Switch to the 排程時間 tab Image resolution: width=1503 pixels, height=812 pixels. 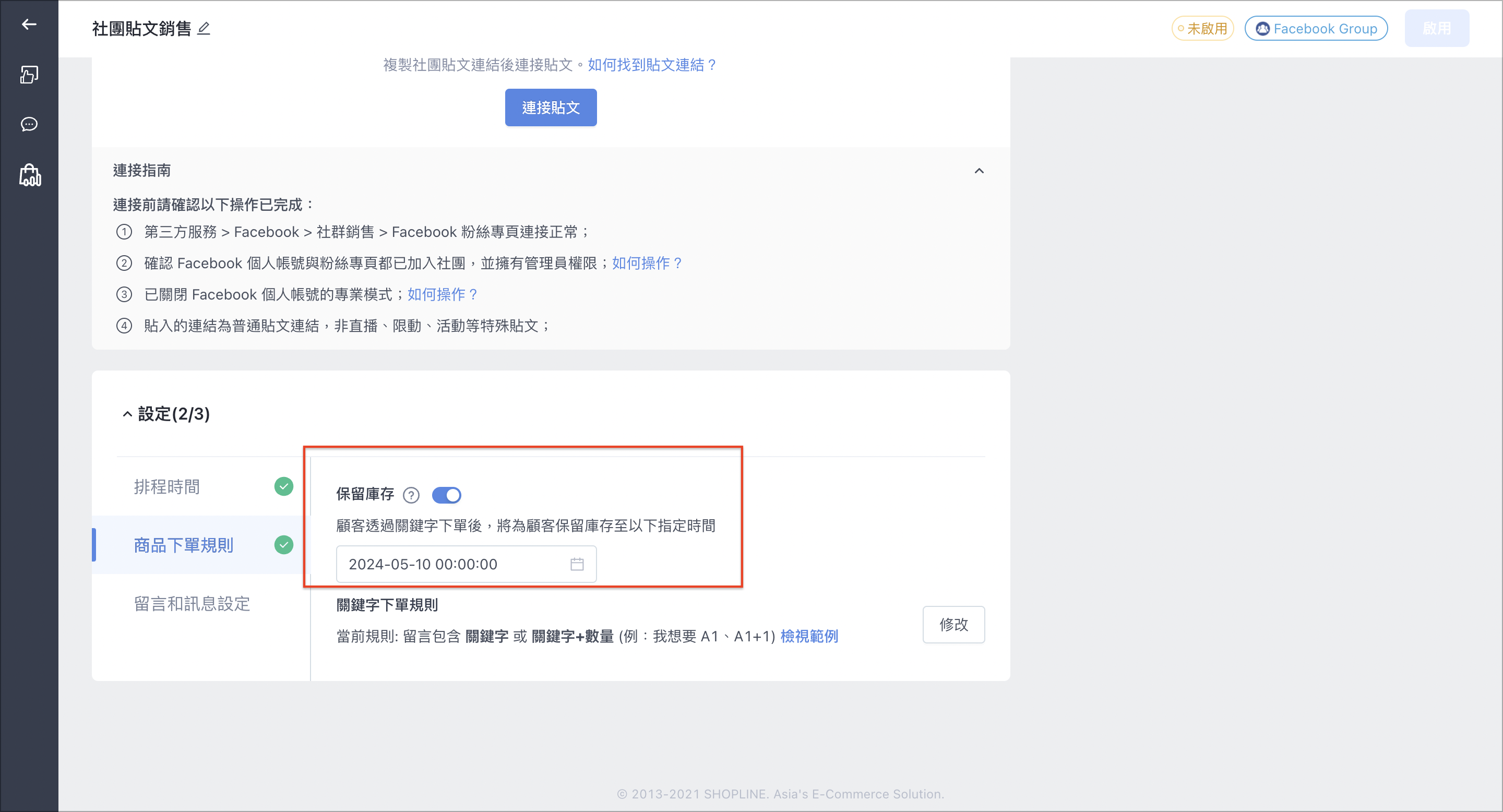201,486
